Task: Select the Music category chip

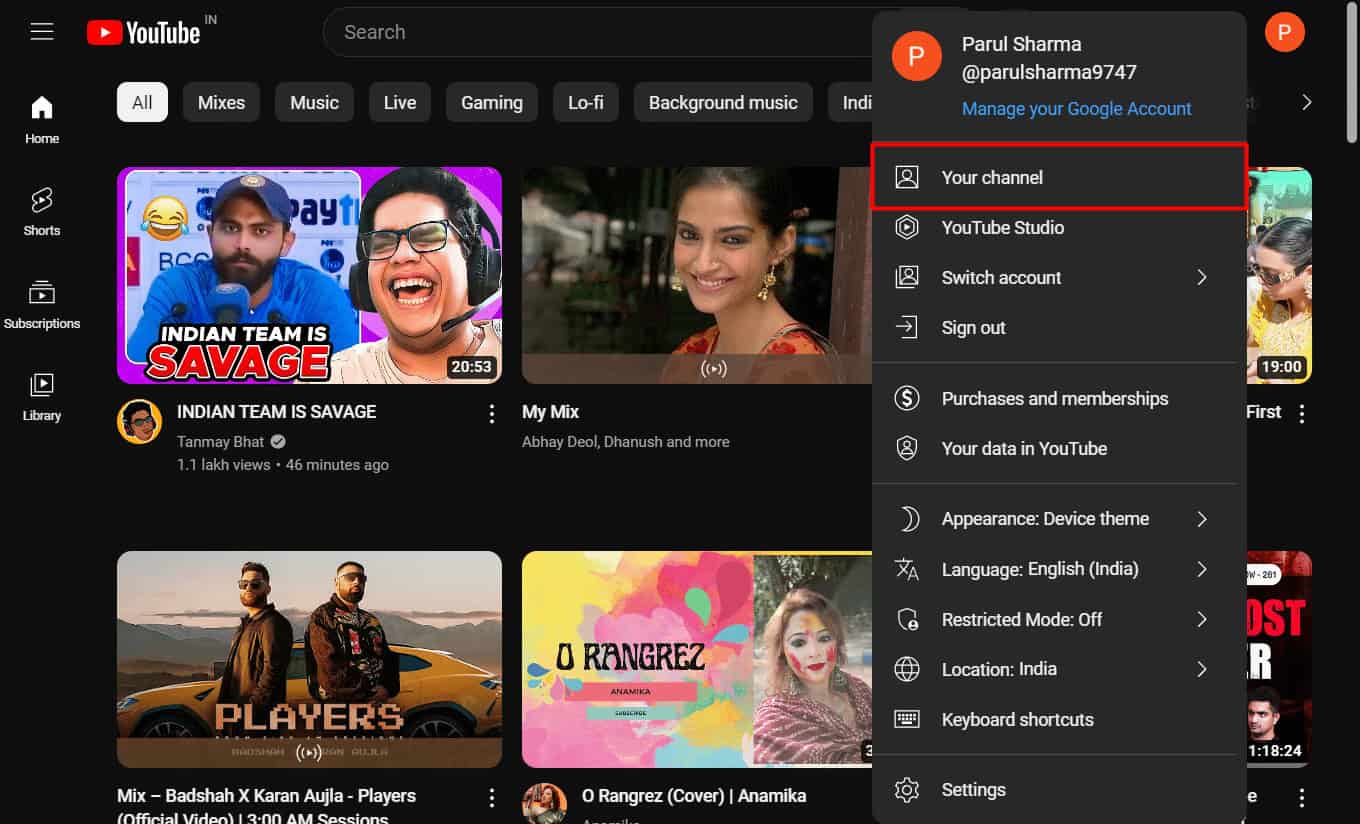Action: pyautogui.click(x=314, y=101)
